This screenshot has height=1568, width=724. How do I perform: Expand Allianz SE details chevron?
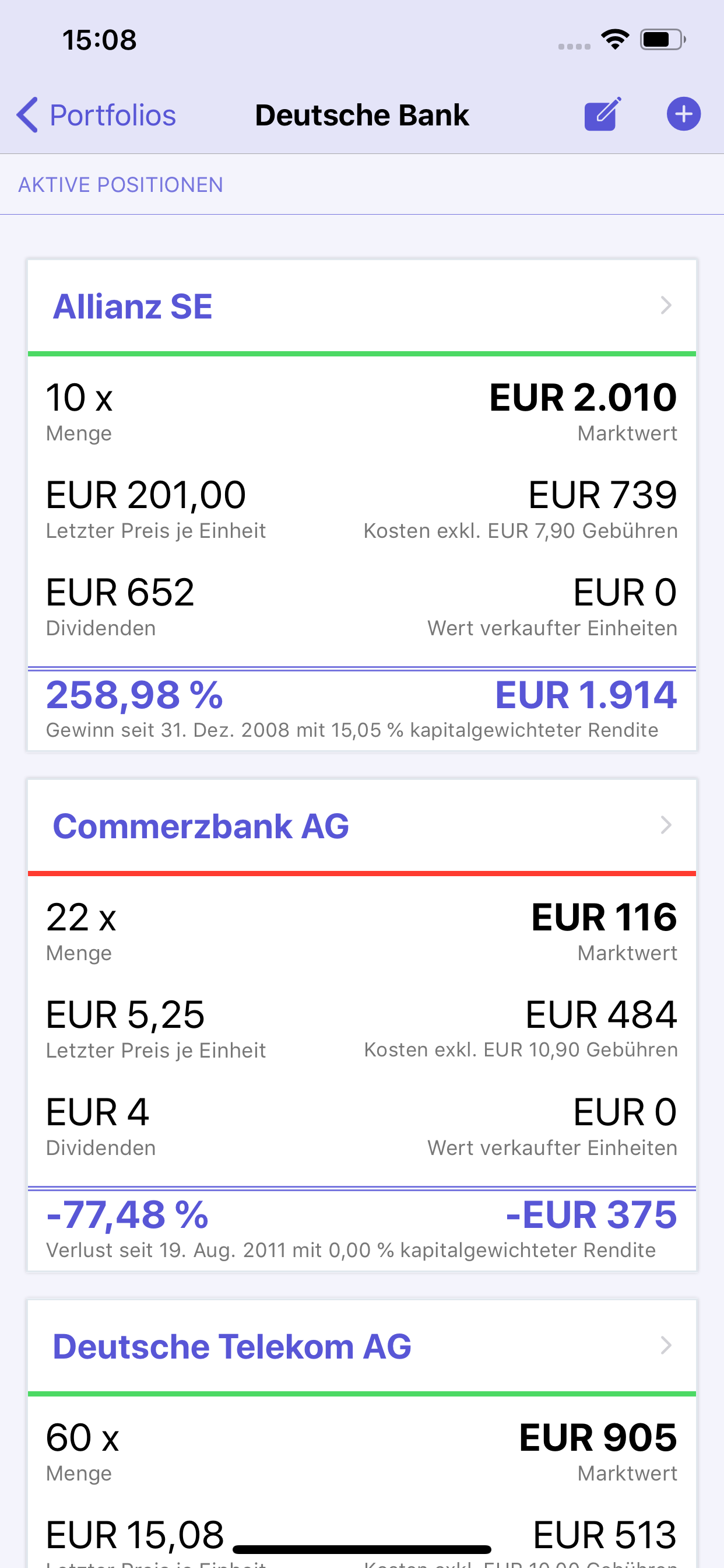(666, 306)
